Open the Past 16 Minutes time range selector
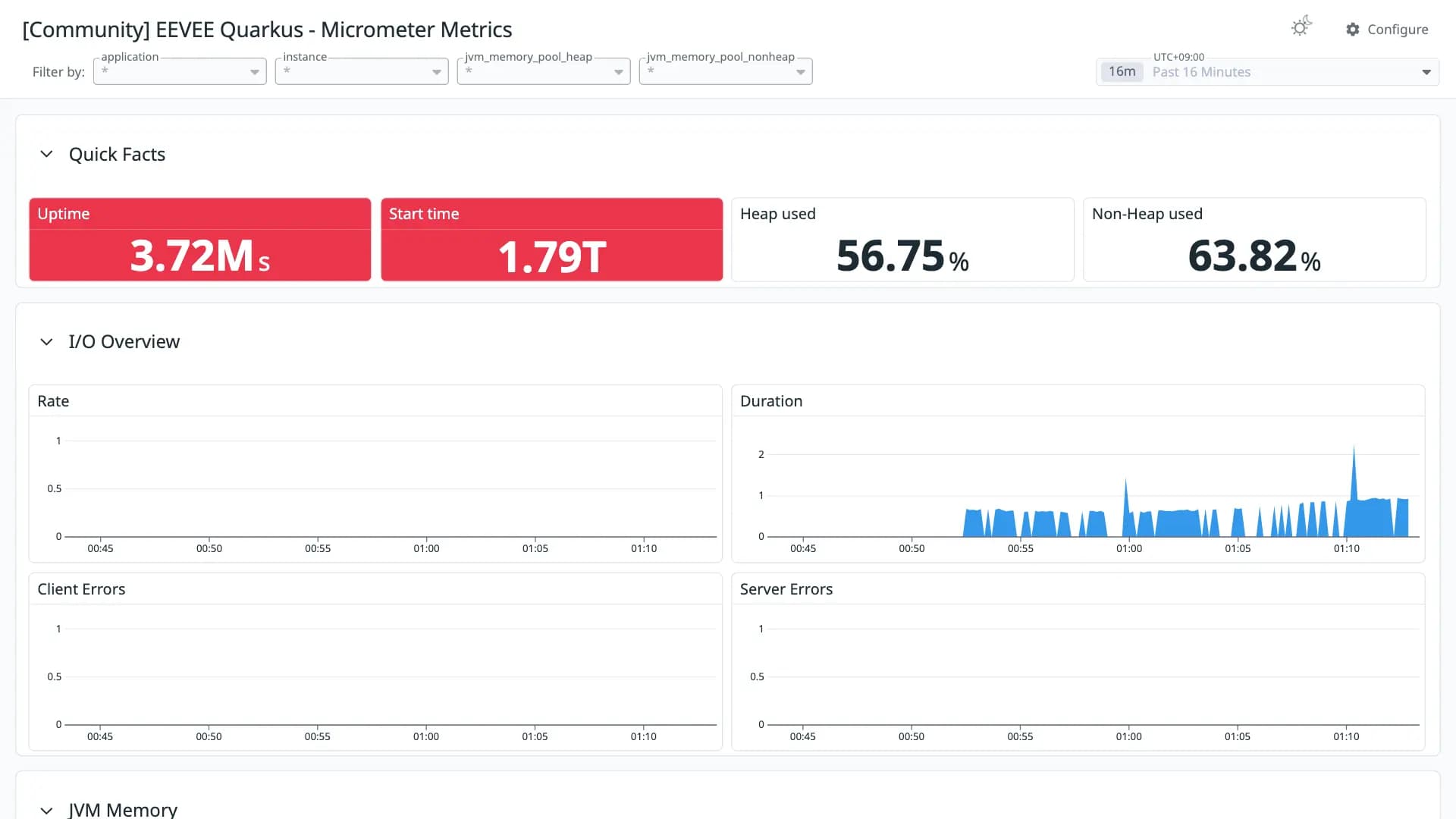The width and height of the screenshot is (1456, 819). [1267, 72]
